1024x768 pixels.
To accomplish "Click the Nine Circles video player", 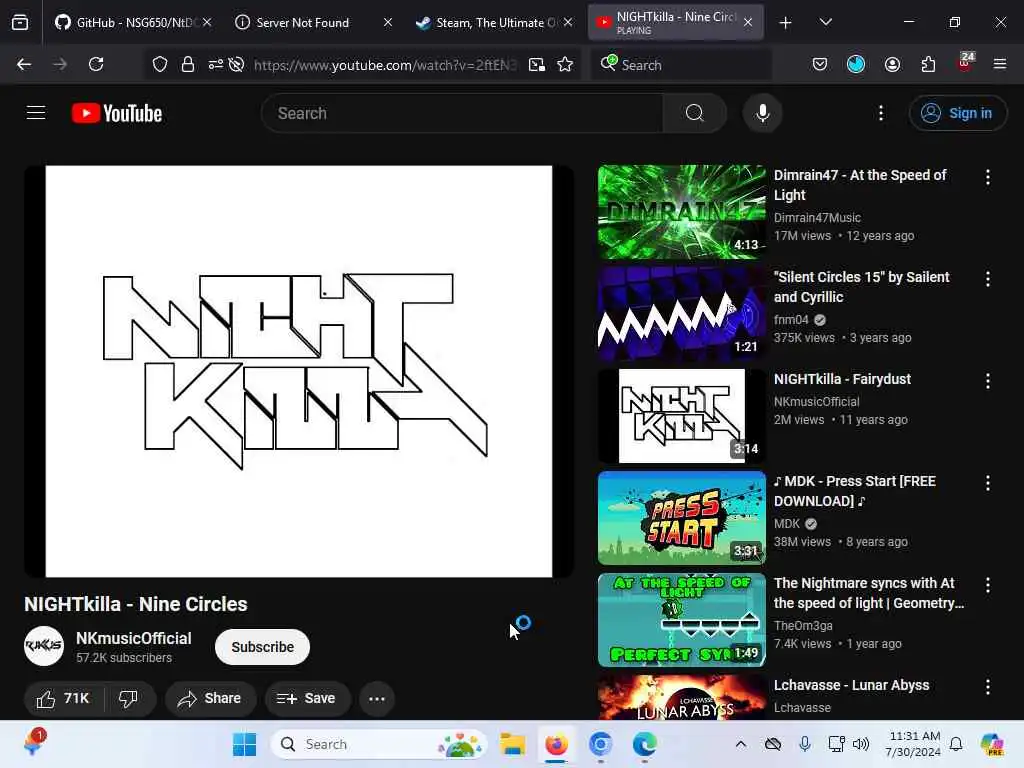I will (298, 371).
